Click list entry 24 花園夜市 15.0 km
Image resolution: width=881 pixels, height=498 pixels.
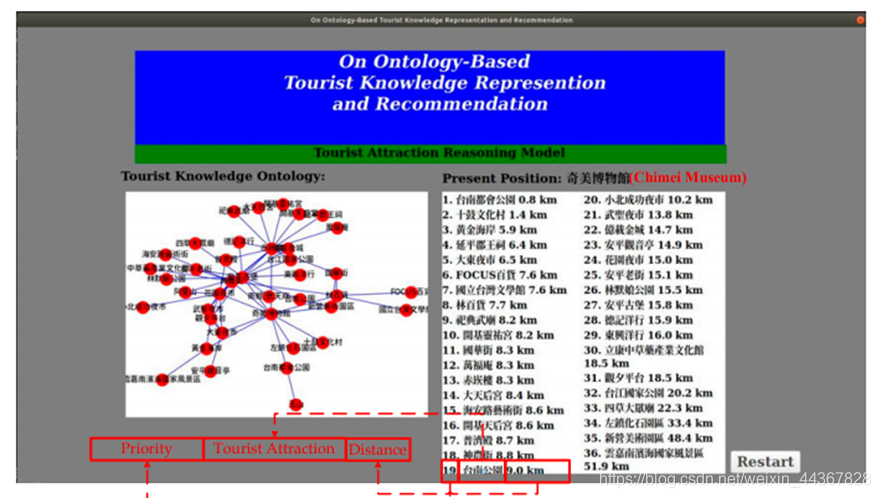pos(638,260)
